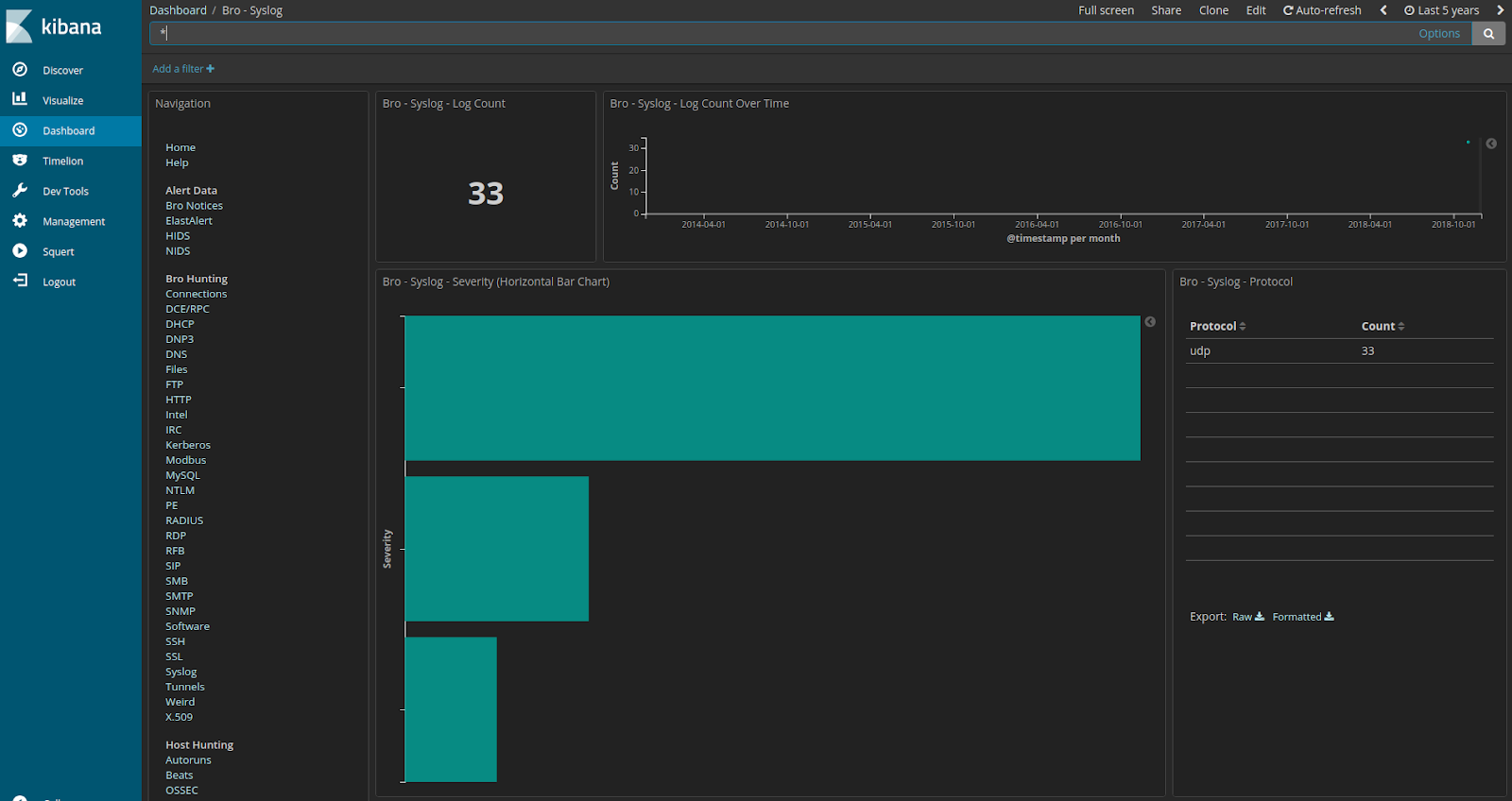
Task: Open NIDS alert data link
Action: pos(178,250)
